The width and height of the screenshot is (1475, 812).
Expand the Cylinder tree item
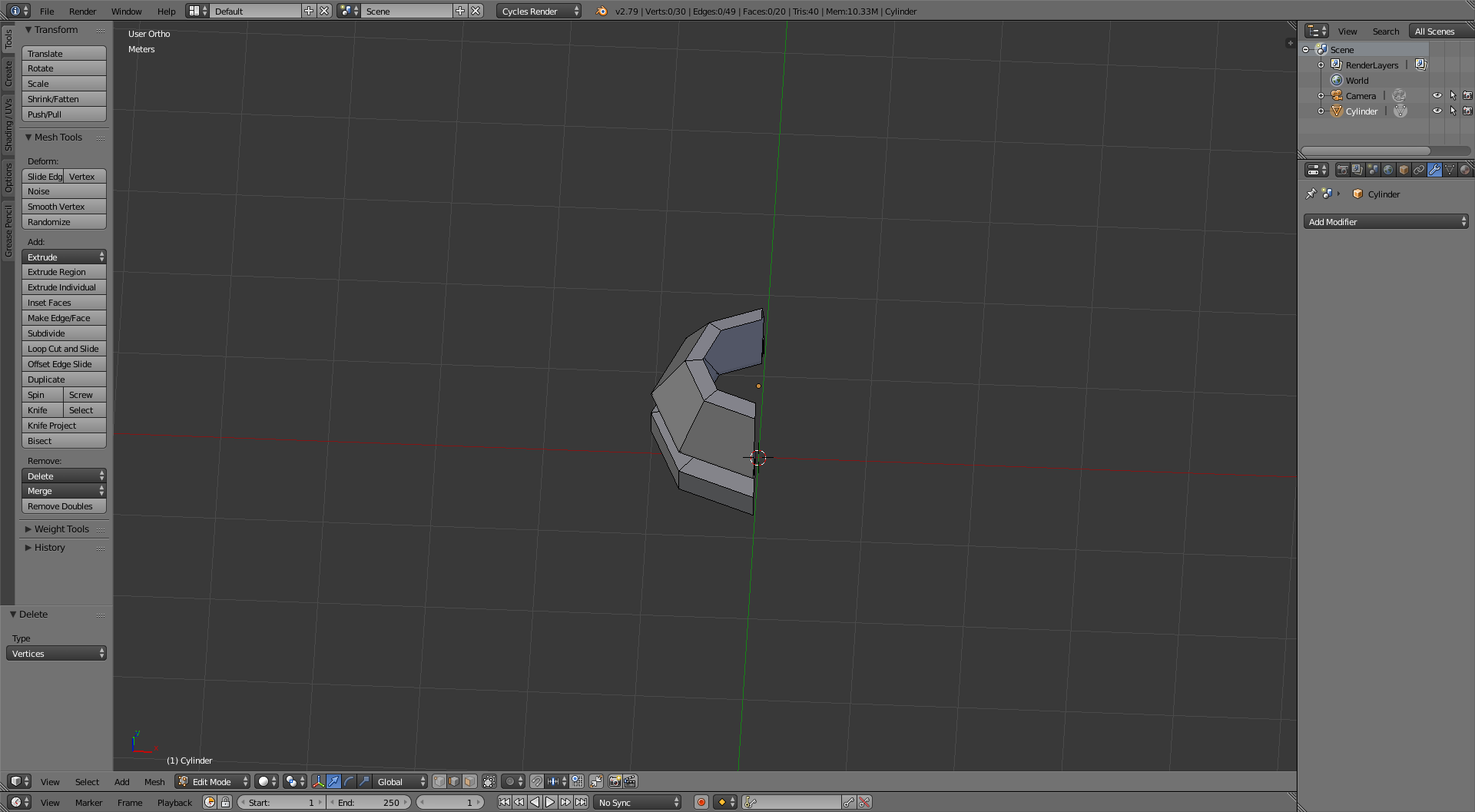1321,111
